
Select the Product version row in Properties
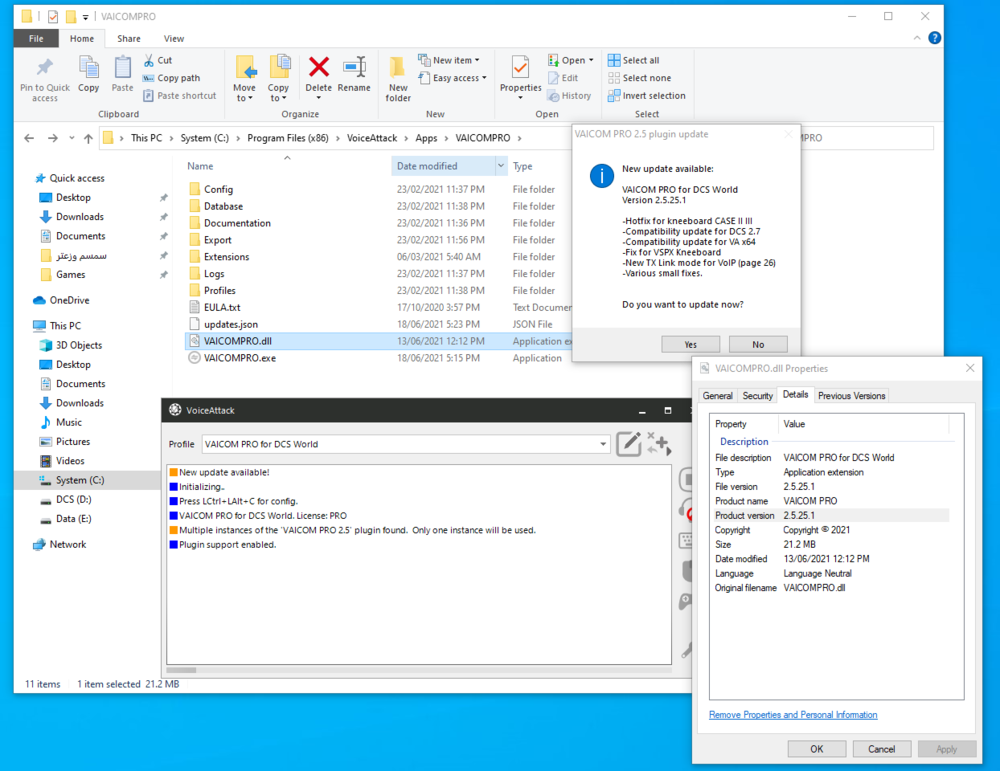click(830, 515)
